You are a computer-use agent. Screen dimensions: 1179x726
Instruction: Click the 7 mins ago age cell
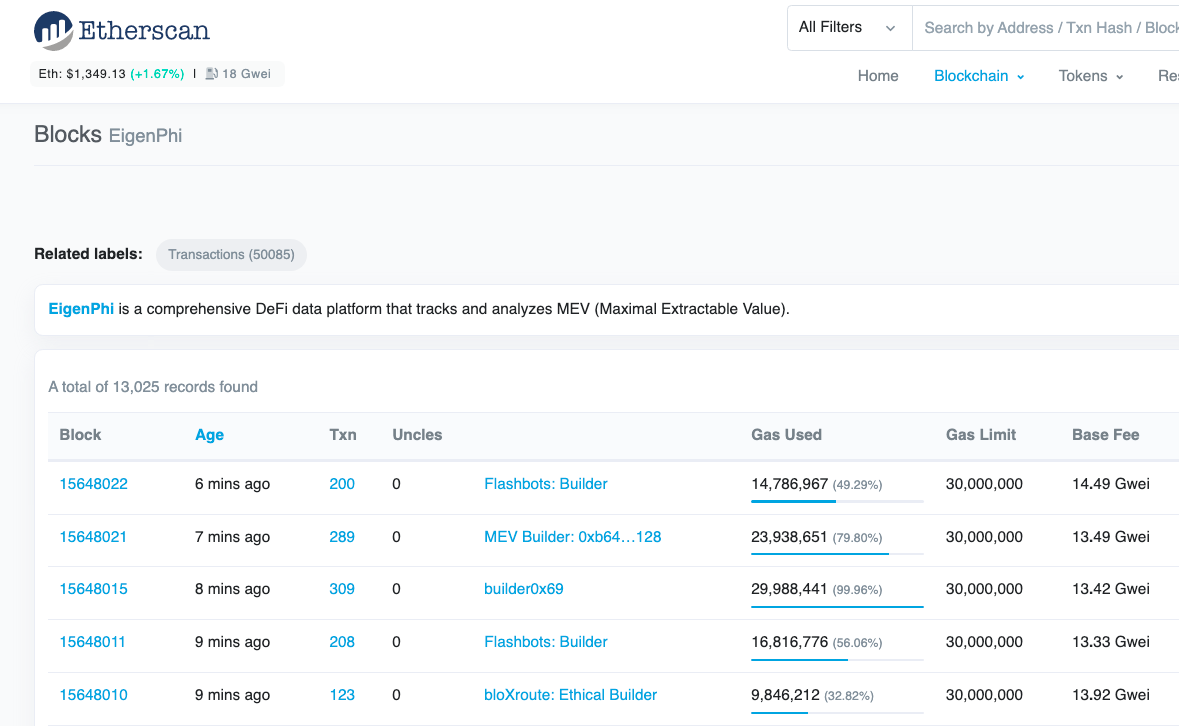click(x=232, y=537)
